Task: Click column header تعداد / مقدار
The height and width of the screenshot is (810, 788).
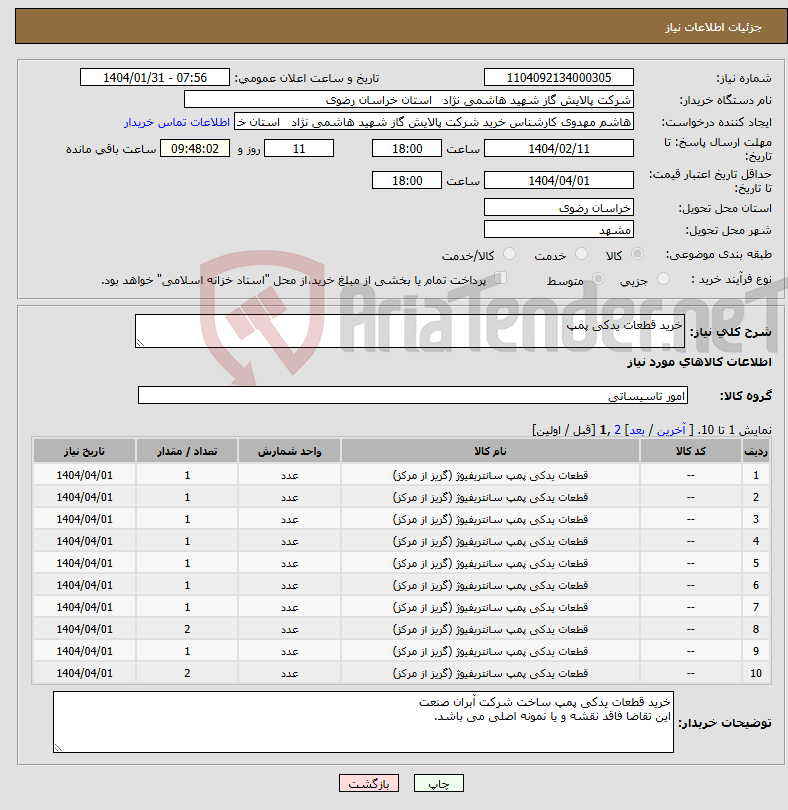Action: pos(187,451)
